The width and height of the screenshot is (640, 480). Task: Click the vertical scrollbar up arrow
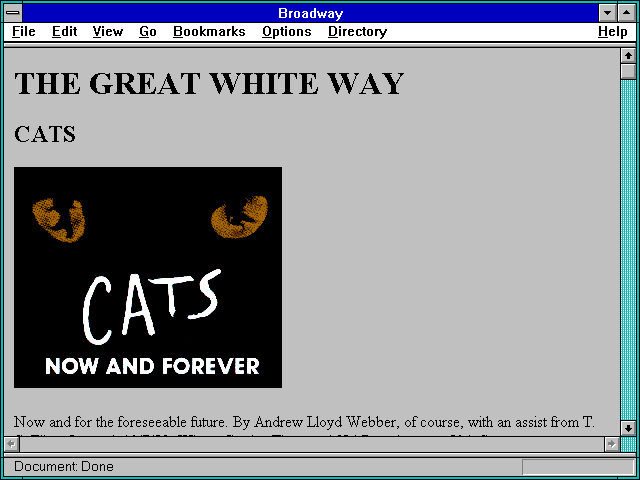(628, 56)
